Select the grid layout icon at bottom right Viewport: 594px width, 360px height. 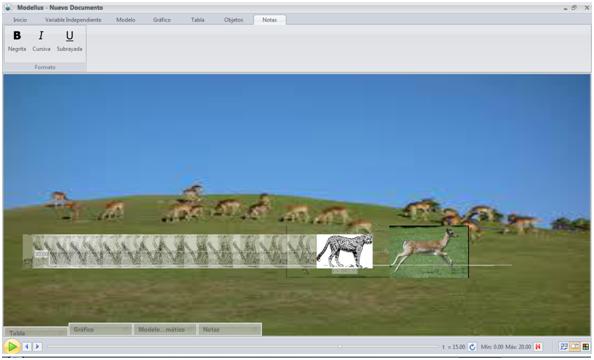(586, 347)
